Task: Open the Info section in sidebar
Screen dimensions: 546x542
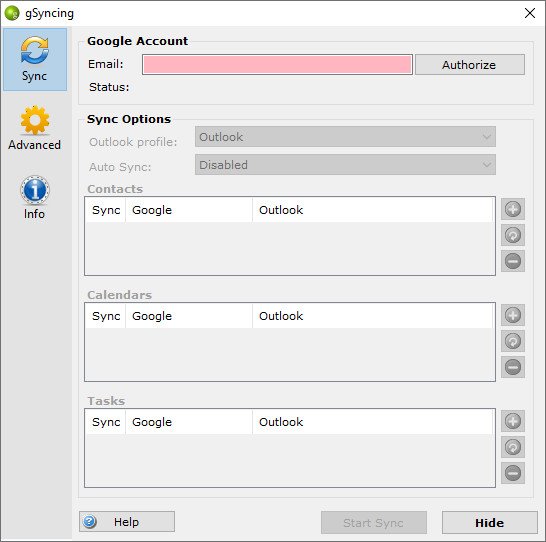Action: point(34,197)
